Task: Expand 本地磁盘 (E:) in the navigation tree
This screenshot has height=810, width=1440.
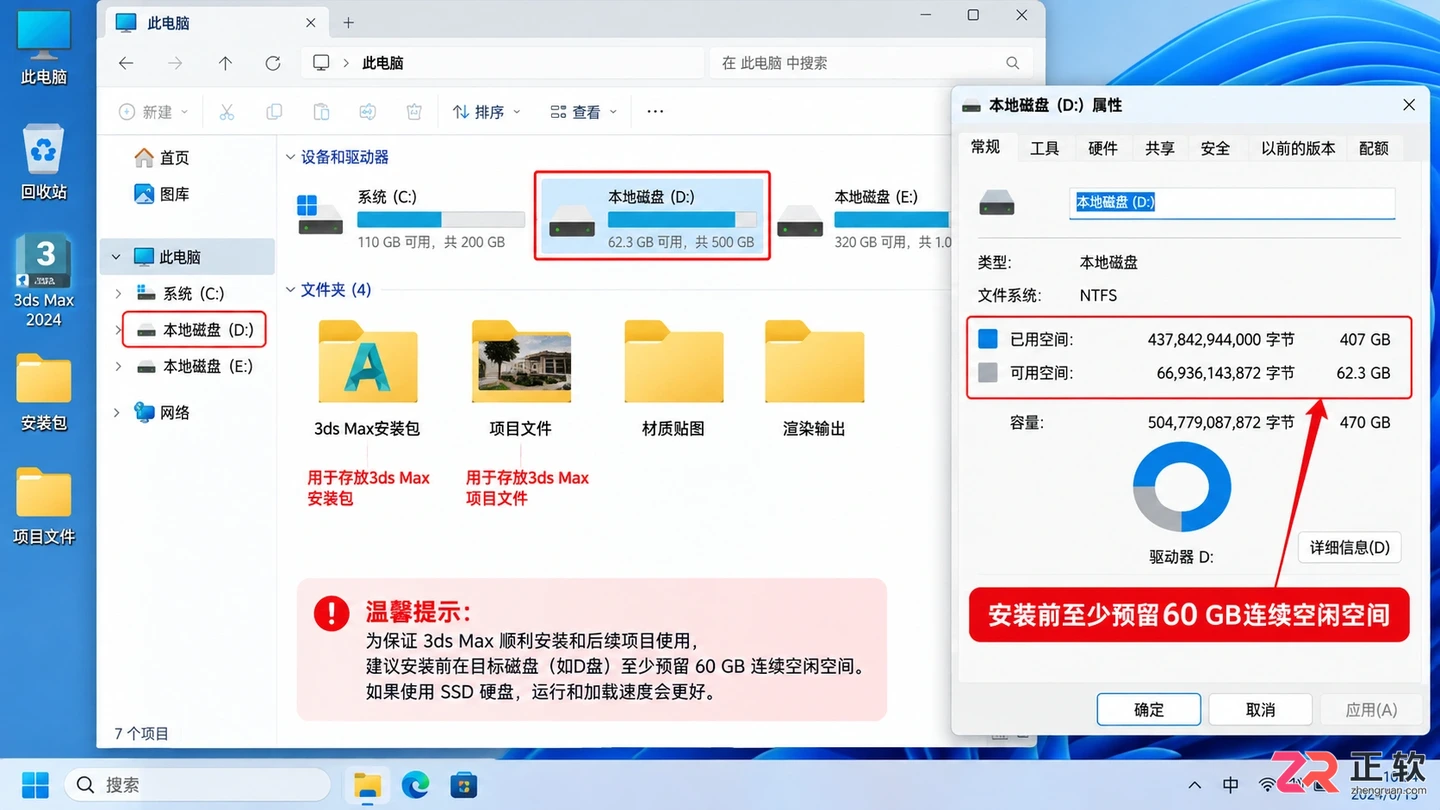Action: tap(118, 366)
